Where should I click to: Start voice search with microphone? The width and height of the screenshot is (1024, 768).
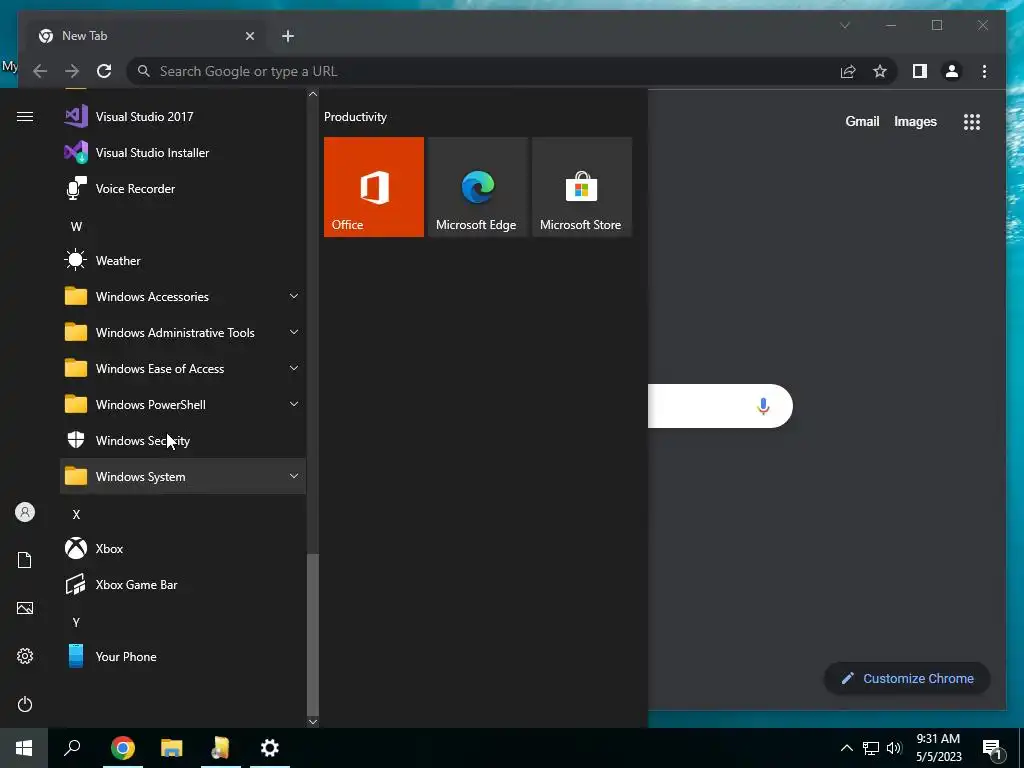pos(763,406)
